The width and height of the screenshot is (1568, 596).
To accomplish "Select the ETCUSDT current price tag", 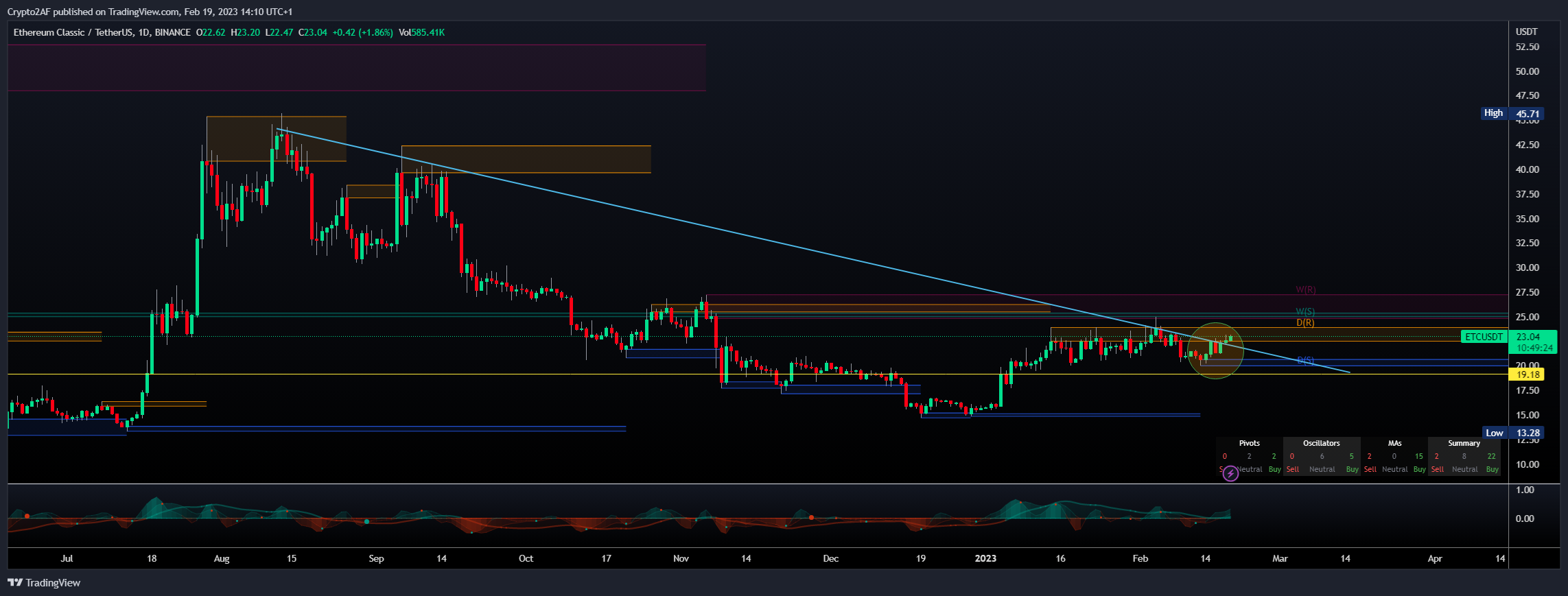I will pyautogui.click(x=1484, y=337).
